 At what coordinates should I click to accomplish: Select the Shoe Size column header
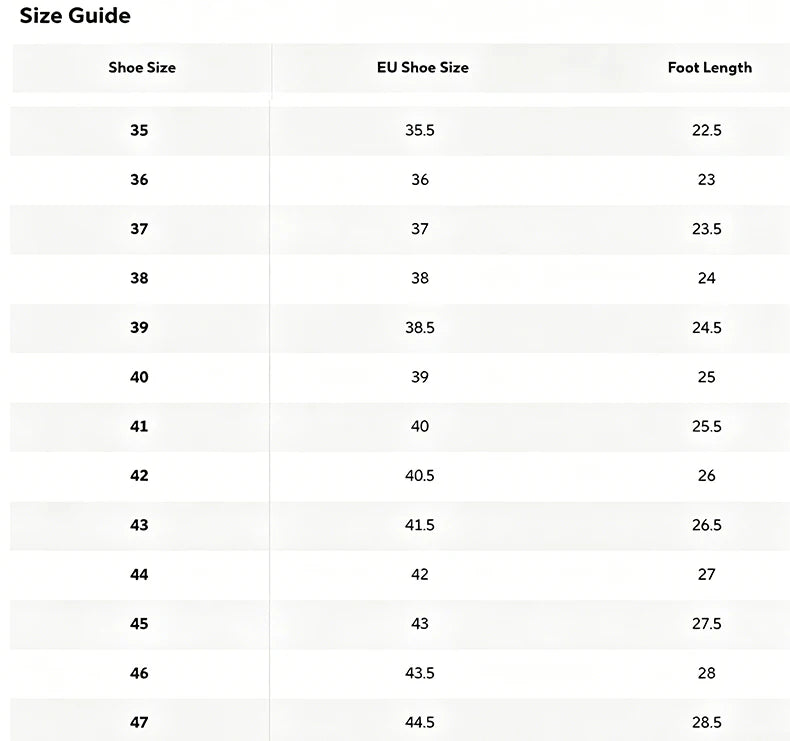(x=142, y=68)
